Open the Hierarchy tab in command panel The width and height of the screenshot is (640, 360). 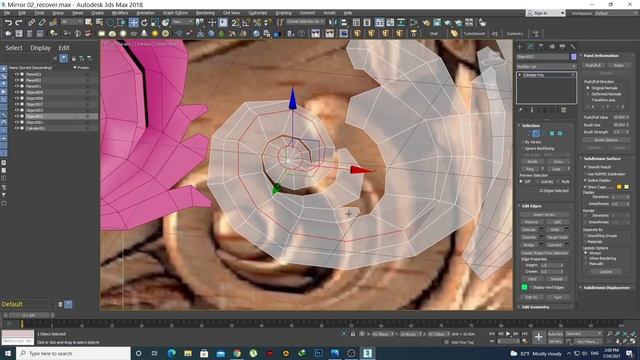[541, 47]
